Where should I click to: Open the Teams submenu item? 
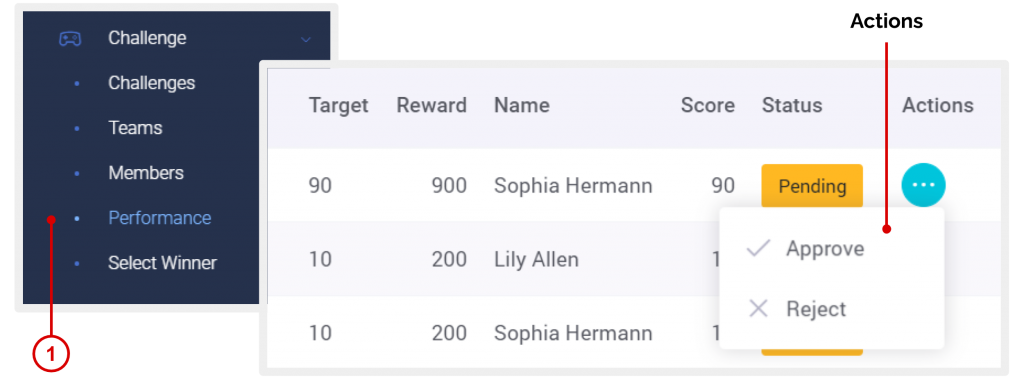pyautogui.click(x=135, y=127)
